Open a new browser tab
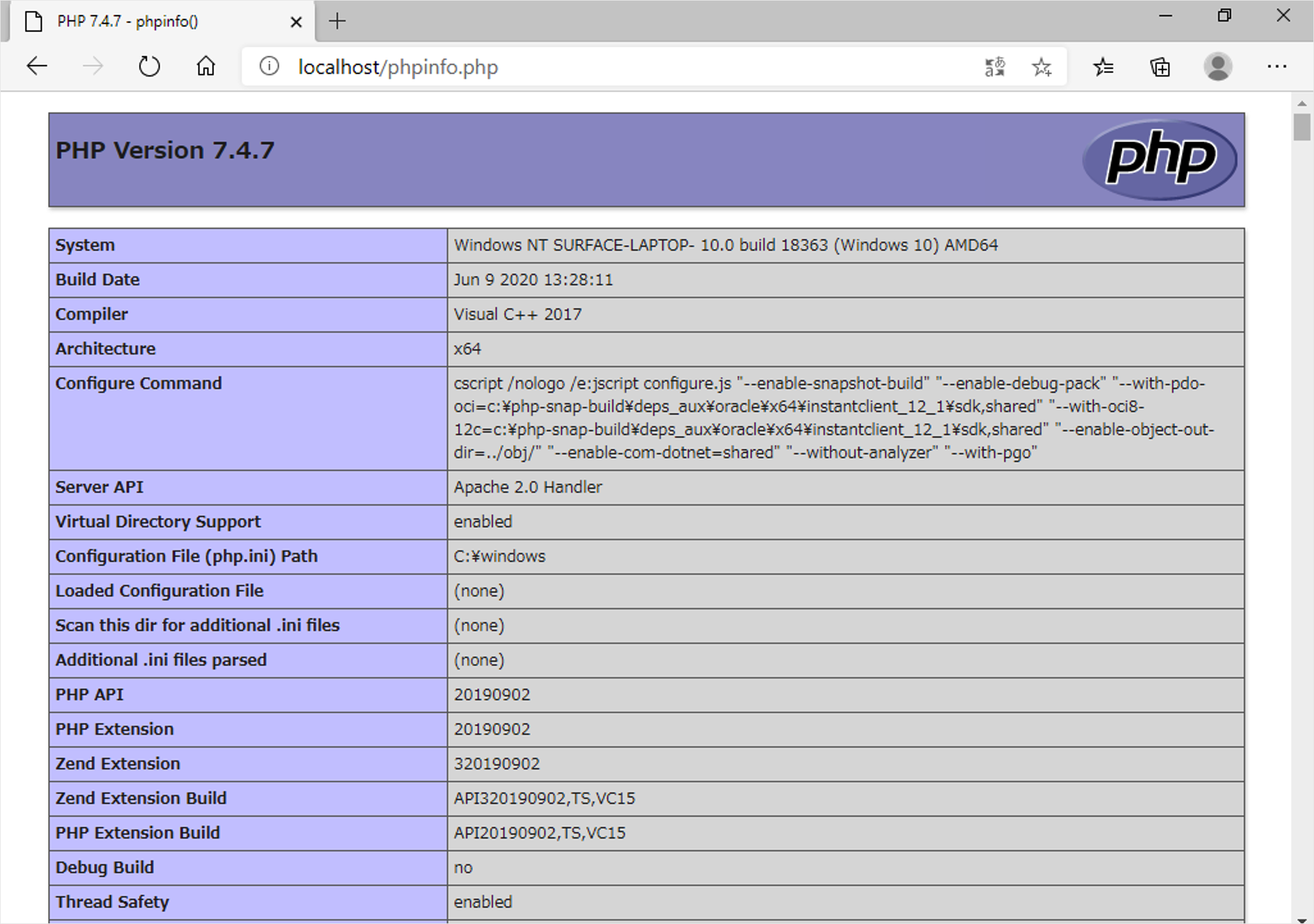Viewport: 1314px width, 924px height. (337, 21)
